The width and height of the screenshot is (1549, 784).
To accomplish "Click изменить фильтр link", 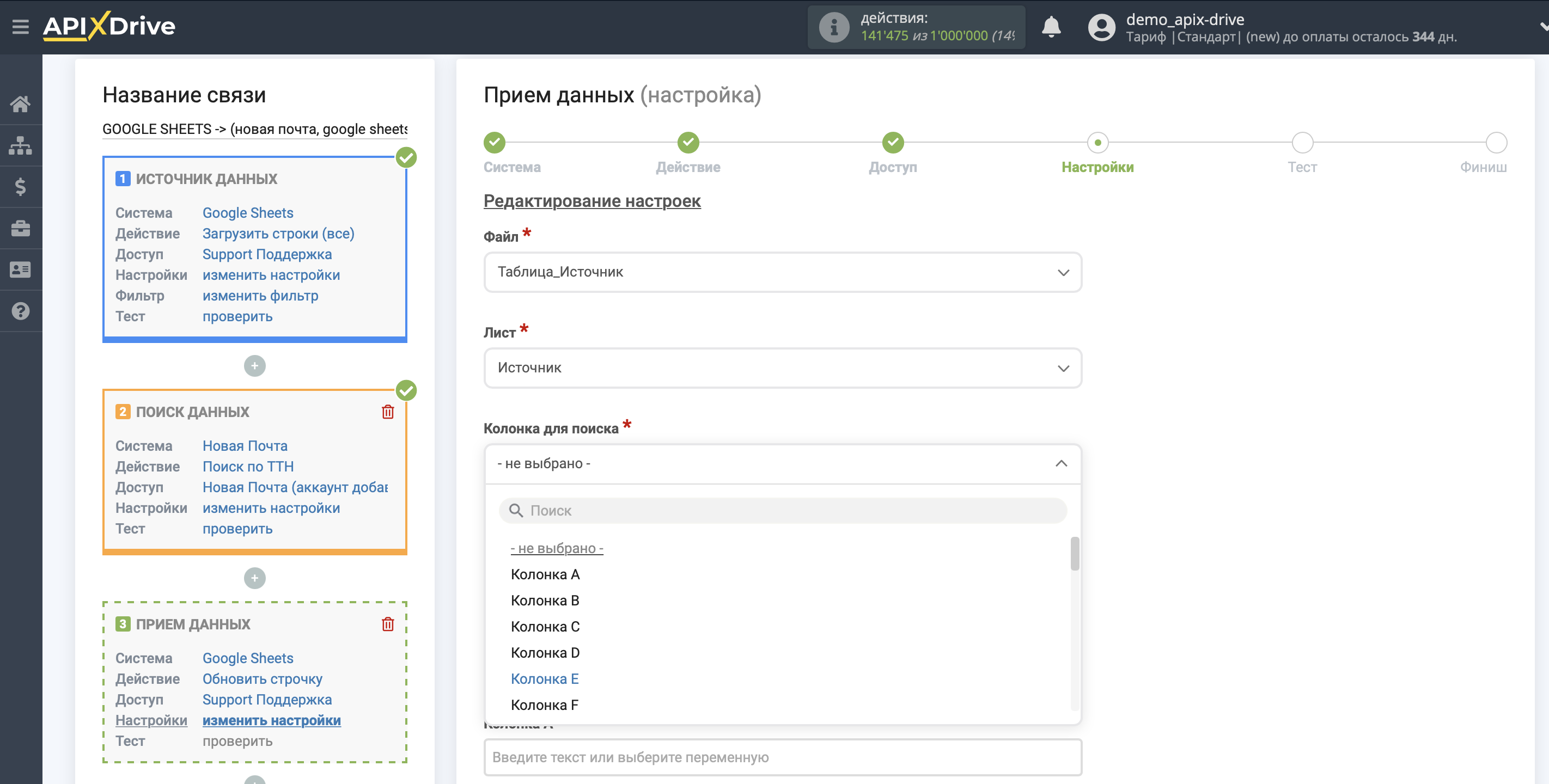I will click(260, 295).
